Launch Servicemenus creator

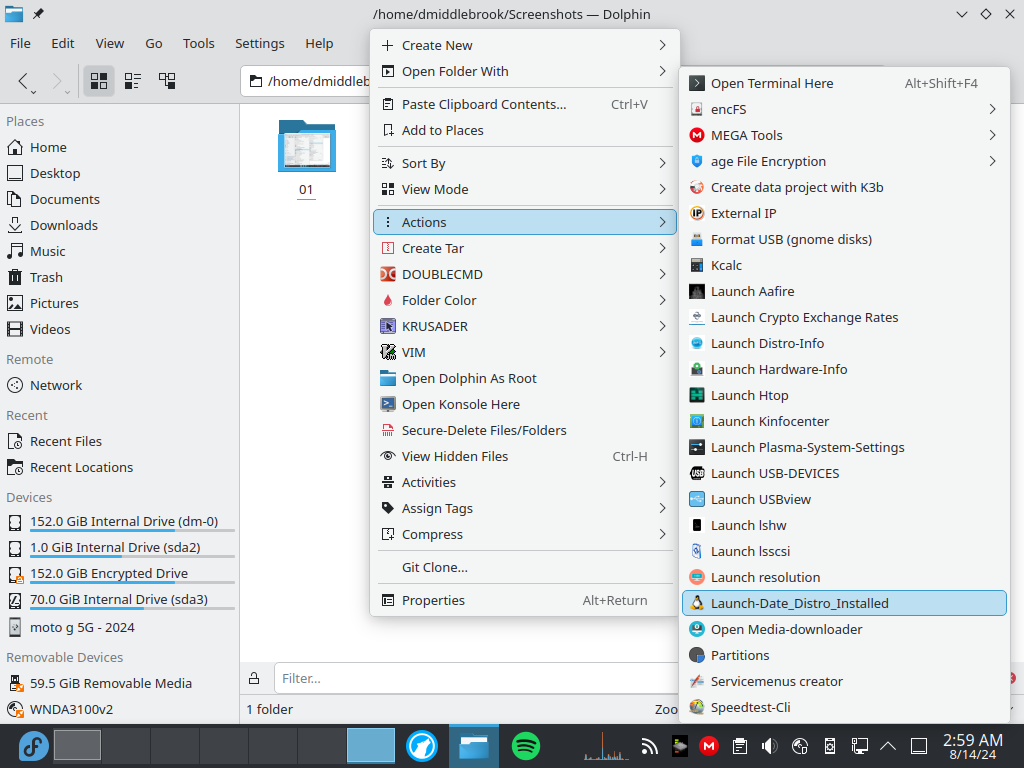(844, 681)
